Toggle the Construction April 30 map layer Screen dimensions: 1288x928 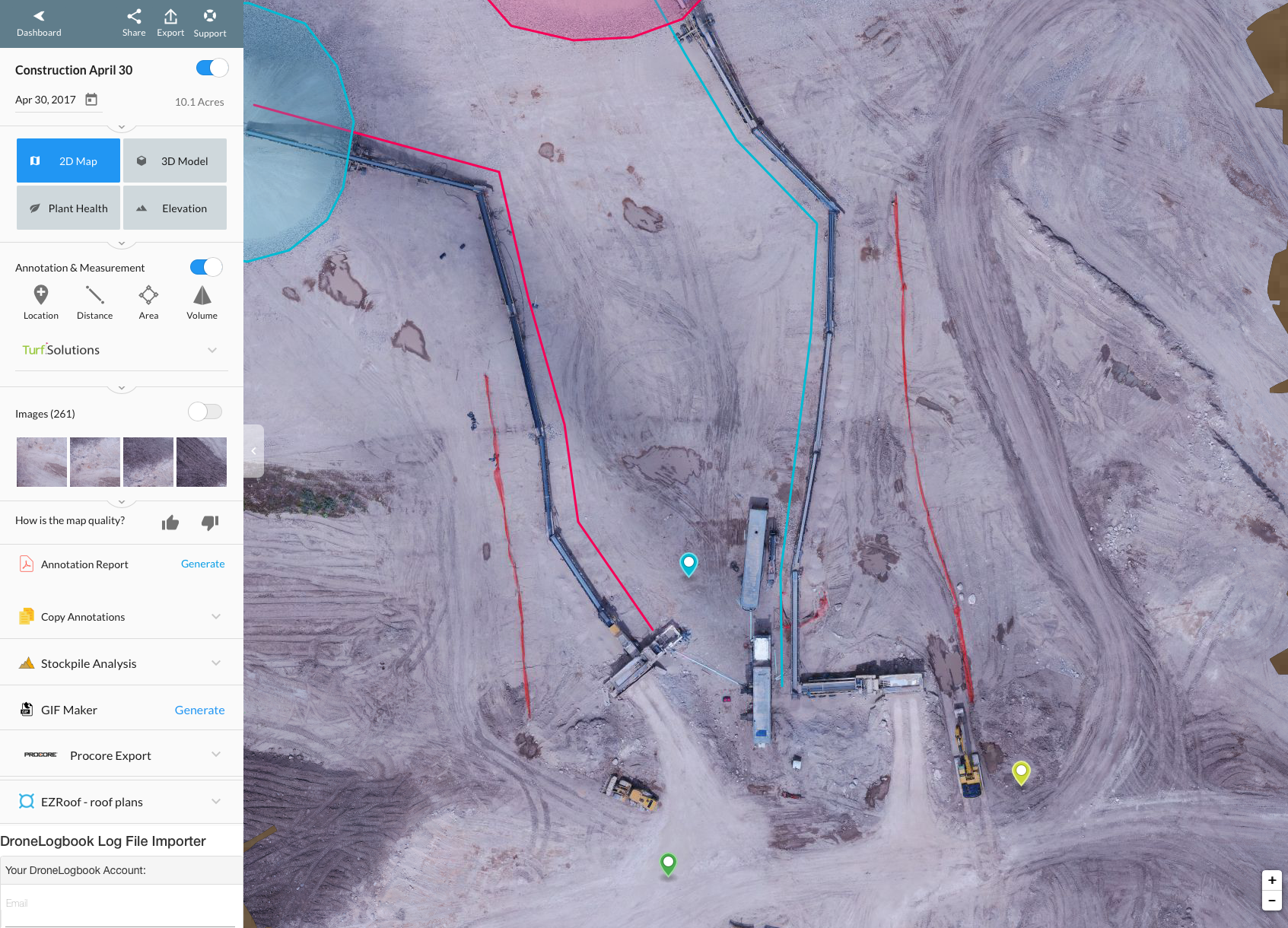212,68
